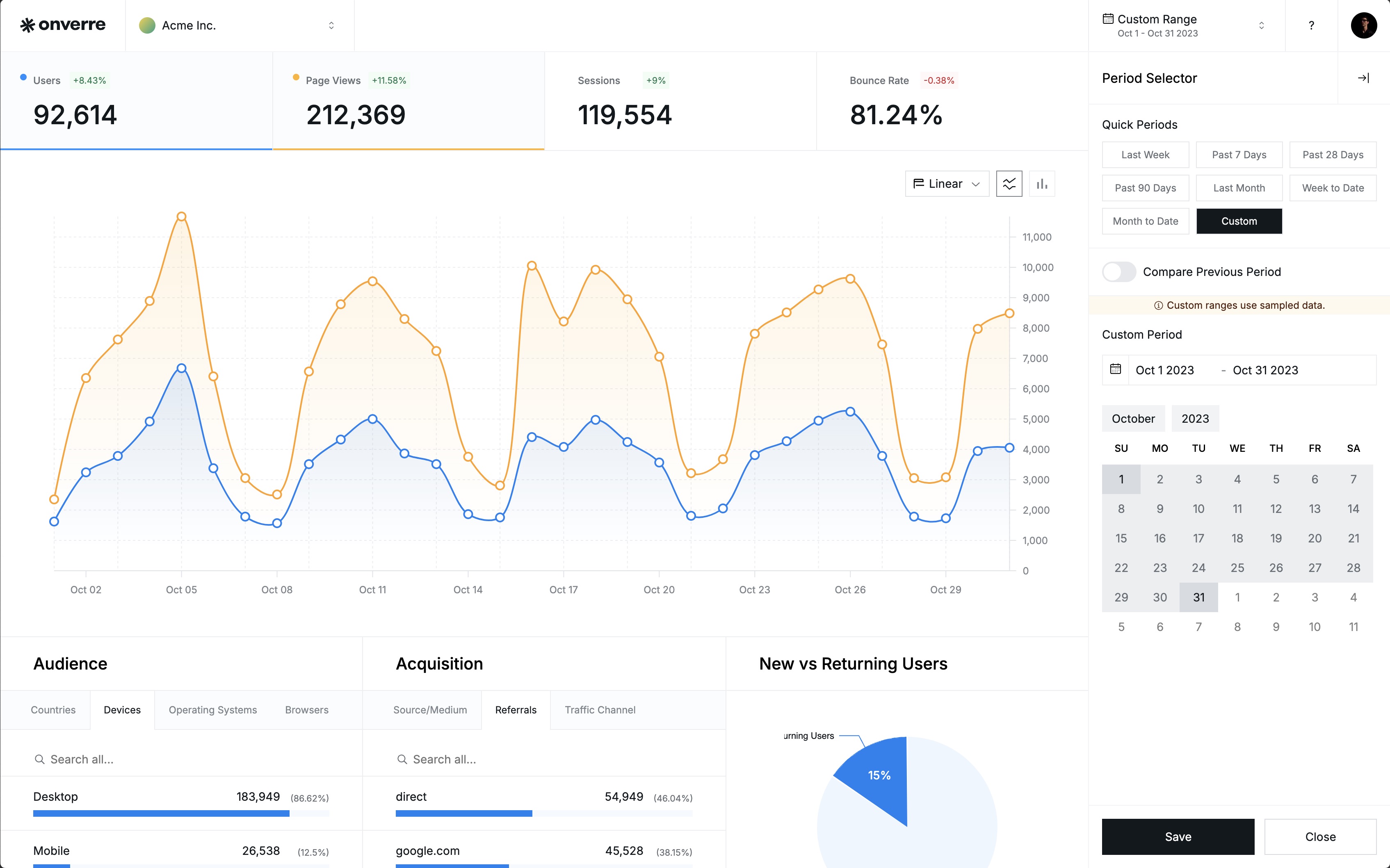Open the Linear scale dropdown
Image resolution: width=1390 pixels, height=868 pixels.
click(946, 184)
